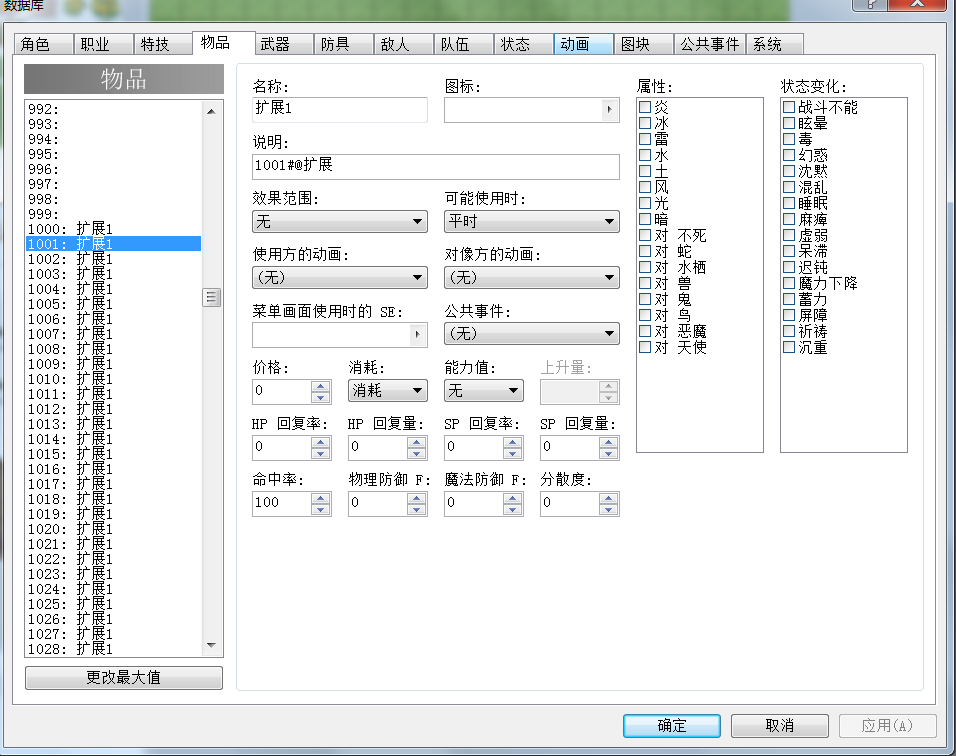Open the 效果范围 dropdown

point(340,221)
